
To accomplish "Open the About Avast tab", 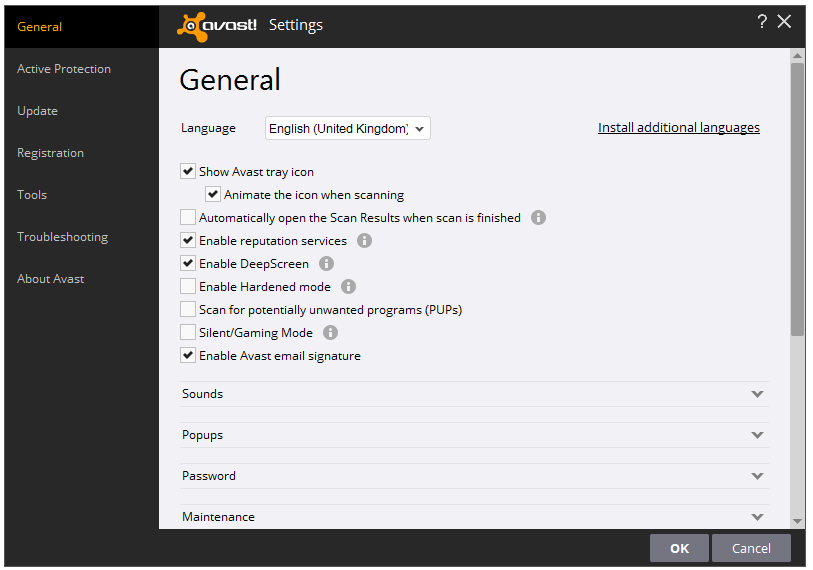I will click(81, 279).
